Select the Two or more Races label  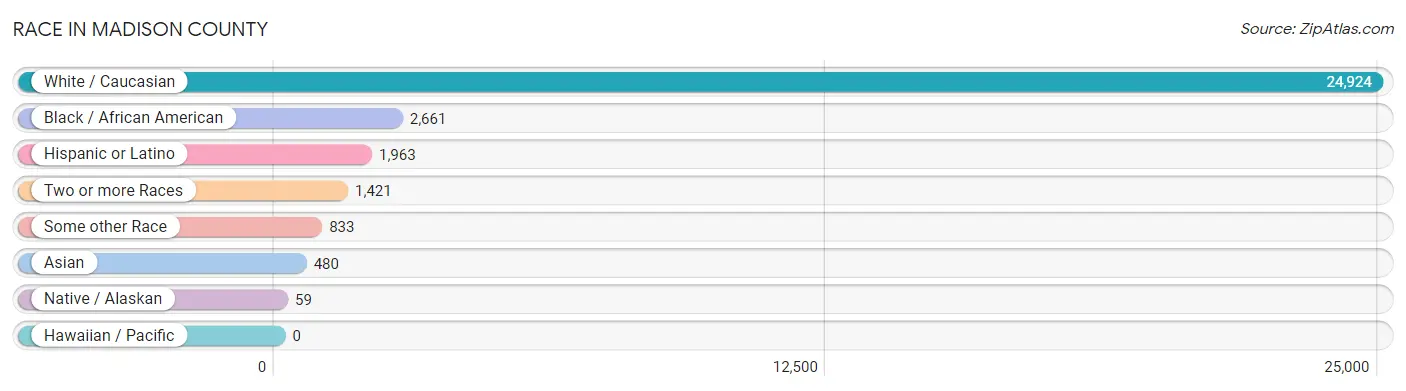113,190
